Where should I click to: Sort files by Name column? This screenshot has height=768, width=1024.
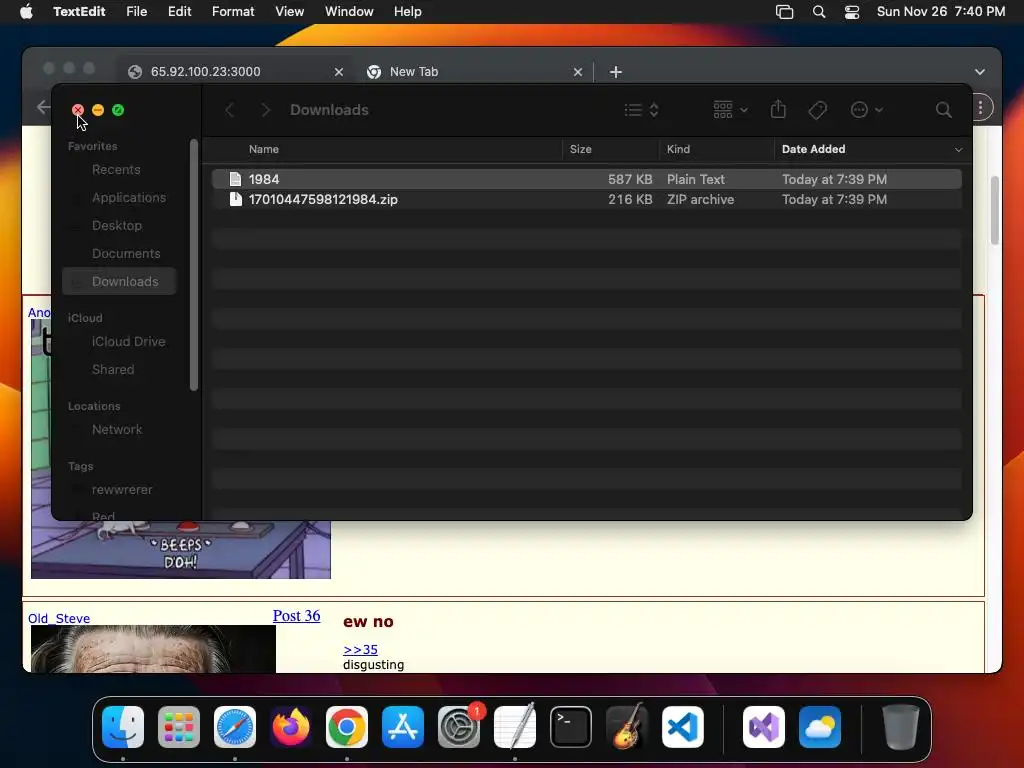pyautogui.click(x=264, y=149)
